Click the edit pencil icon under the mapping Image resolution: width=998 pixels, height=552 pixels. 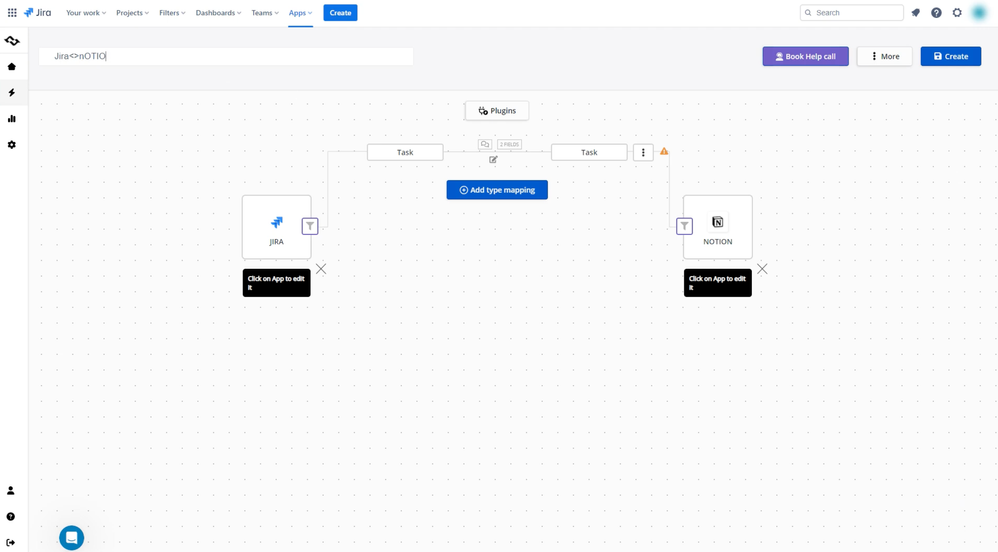click(493, 160)
